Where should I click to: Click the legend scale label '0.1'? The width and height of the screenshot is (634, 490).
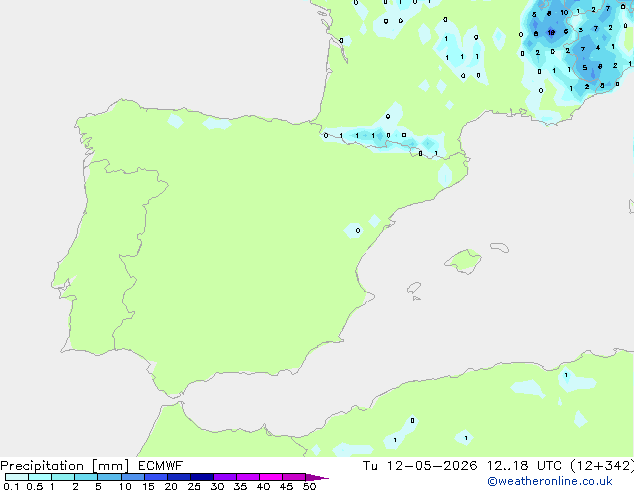click(x=11, y=486)
